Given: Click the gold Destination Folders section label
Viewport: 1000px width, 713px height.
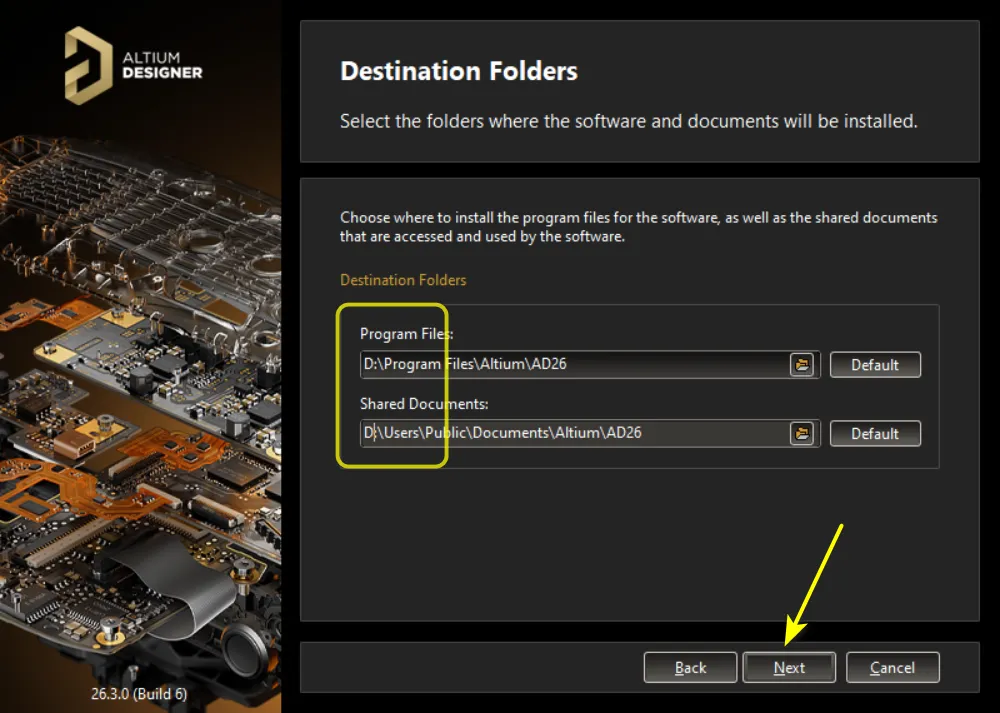Looking at the screenshot, I should pos(403,280).
